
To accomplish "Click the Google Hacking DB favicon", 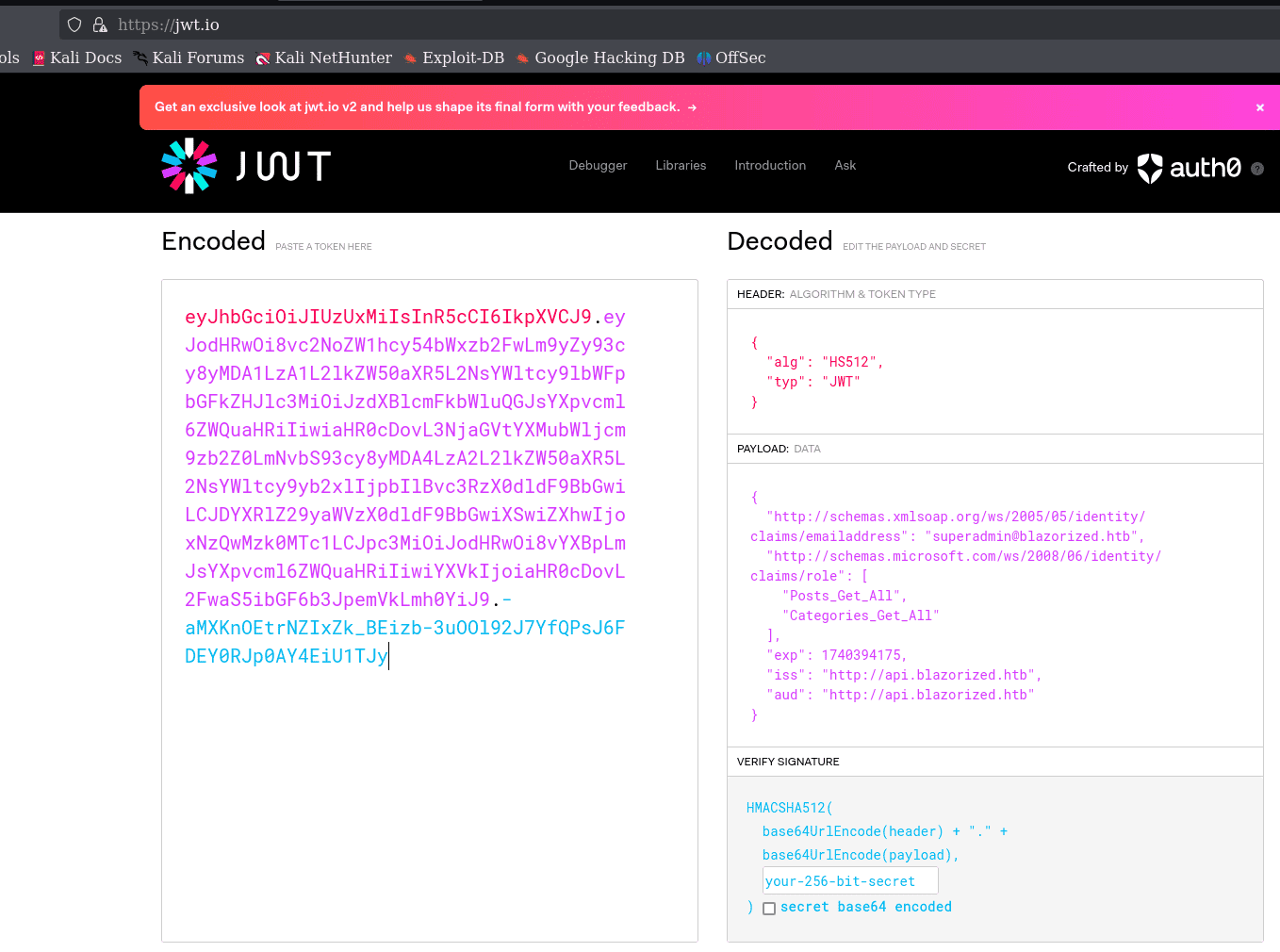I will [x=523, y=58].
